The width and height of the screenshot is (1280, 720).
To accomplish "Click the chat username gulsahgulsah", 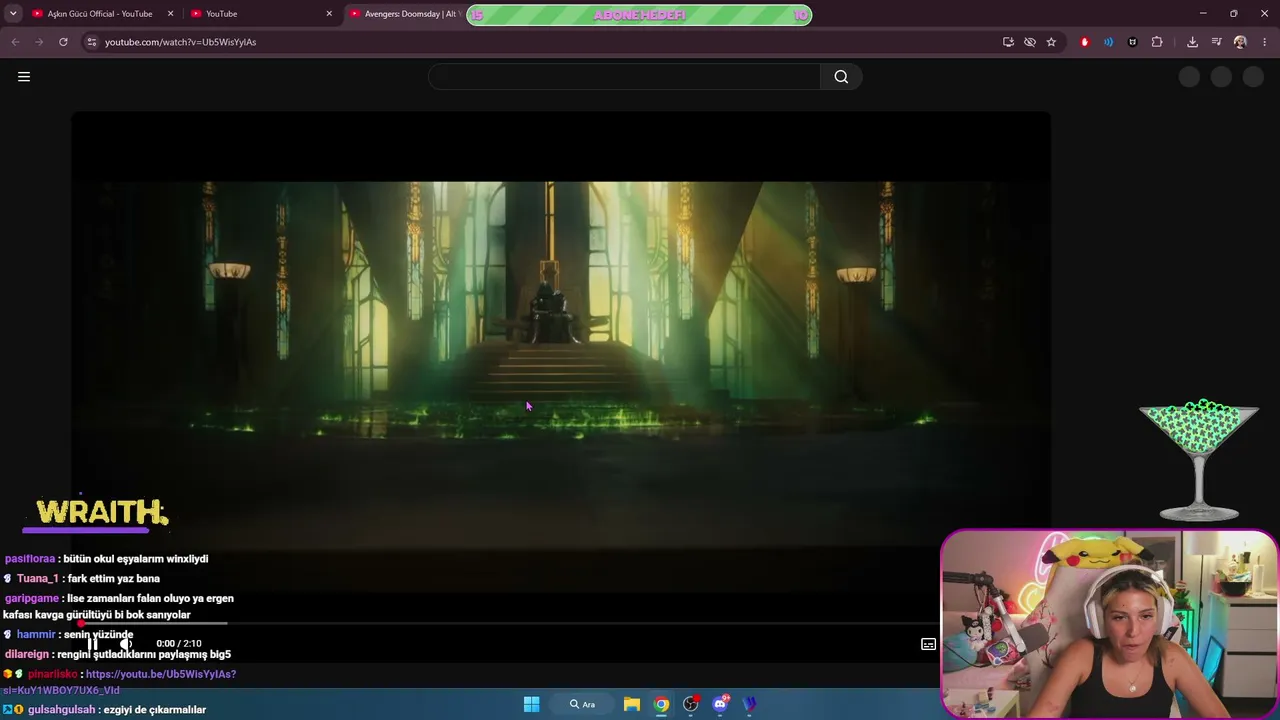I will pos(62,710).
